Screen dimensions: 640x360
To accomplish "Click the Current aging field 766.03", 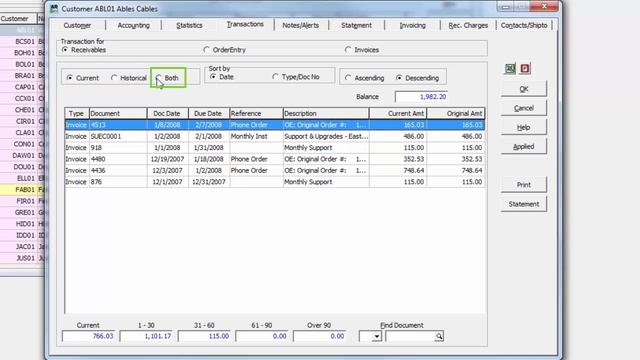I will (x=88, y=336).
